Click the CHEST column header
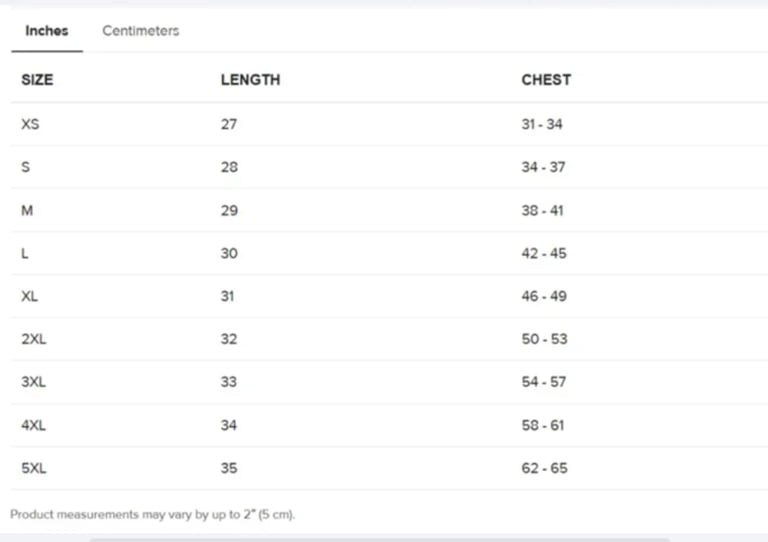The height and width of the screenshot is (542, 768). click(x=546, y=80)
